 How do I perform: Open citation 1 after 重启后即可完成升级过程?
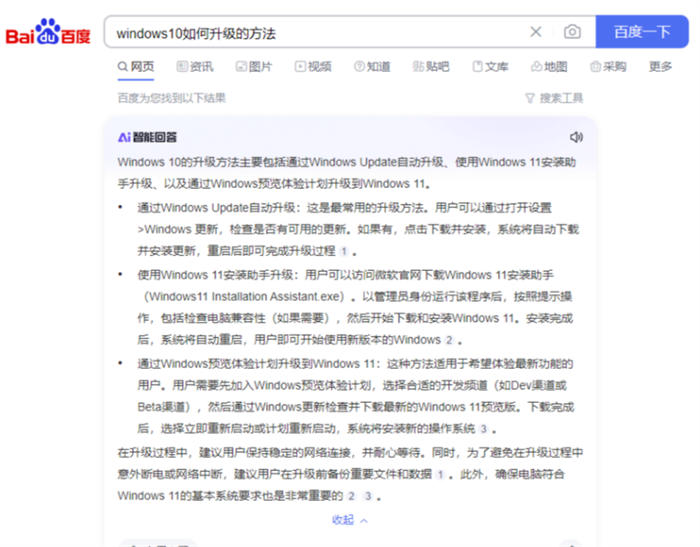point(344,251)
